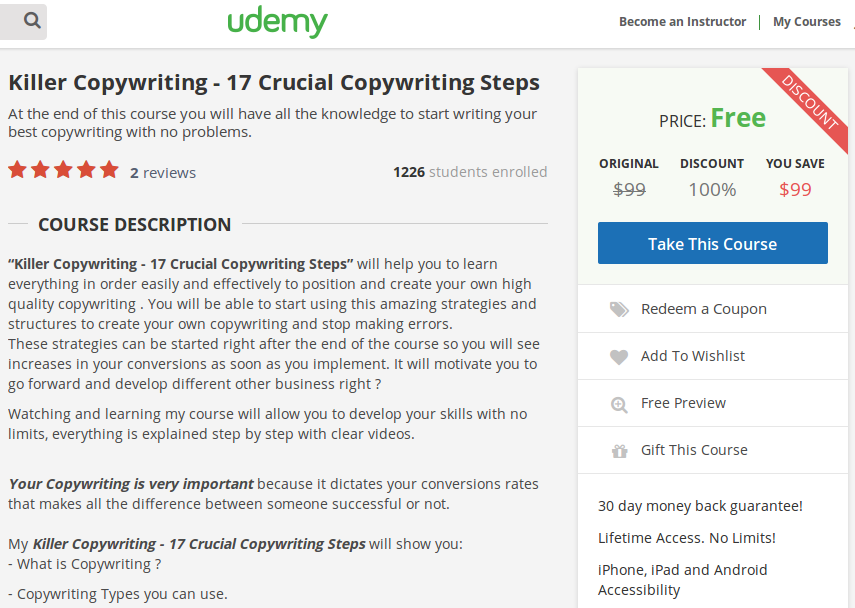Open Become an Instructor link
855x608 pixels.
pos(682,22)
